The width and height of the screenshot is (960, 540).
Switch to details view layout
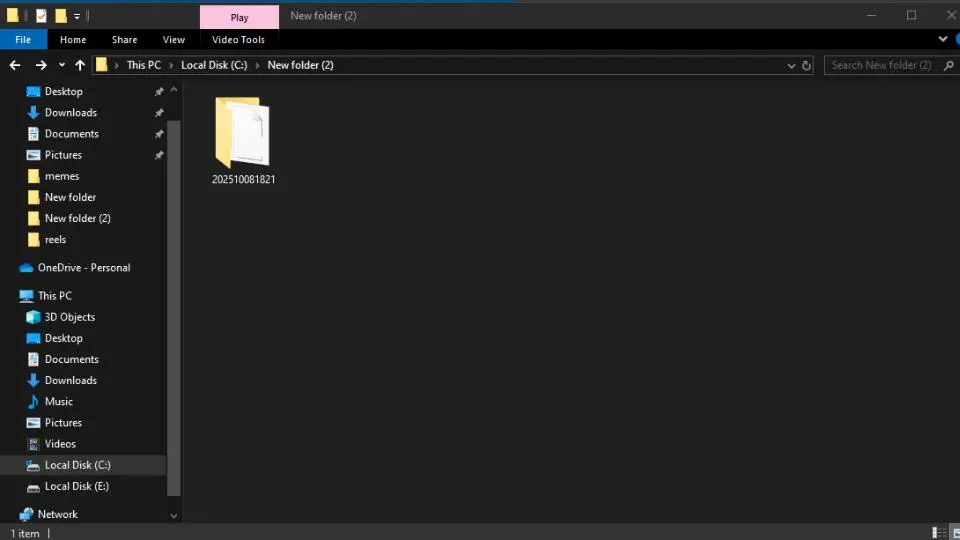click(939, 533)
